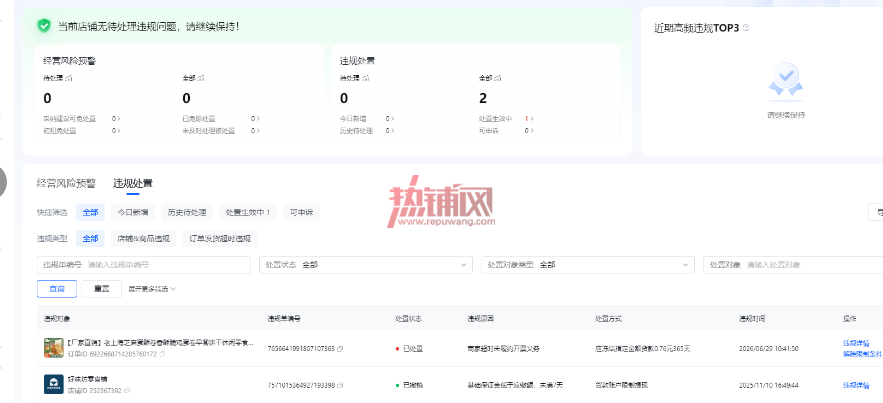Copy the order ID 6922660714205760172
Viewport: 883px width, 403px height.
pyautogui.click(x=162, y=354)
